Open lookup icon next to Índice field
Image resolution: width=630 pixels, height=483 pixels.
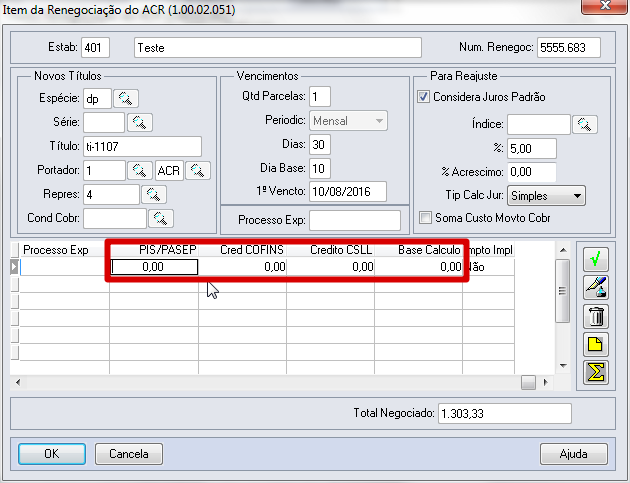(585, 125)
